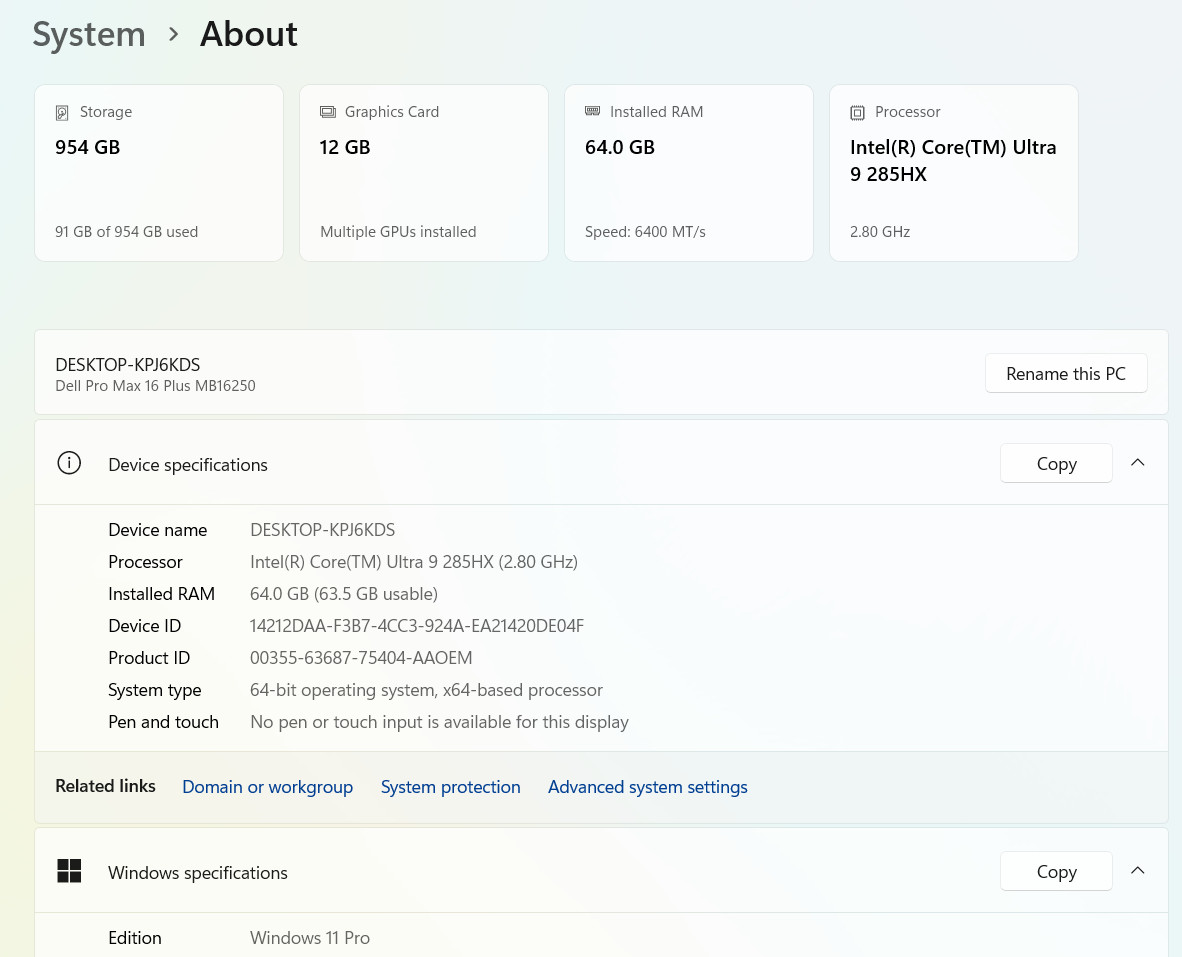Viewport: 1182px width, 957px height.
Task: Click the Multiple GPUs installed text
Action: click(x=398, y=232)
